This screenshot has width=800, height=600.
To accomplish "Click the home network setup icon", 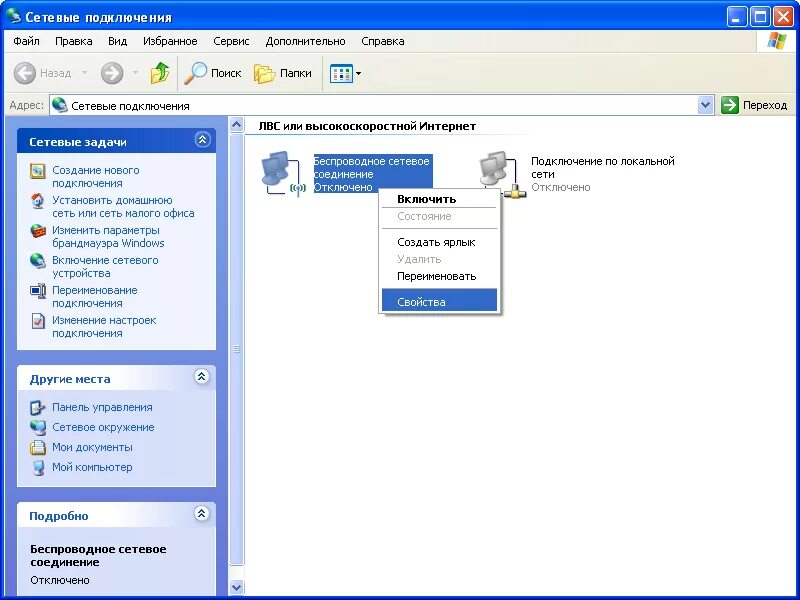I will pos(38,201).
